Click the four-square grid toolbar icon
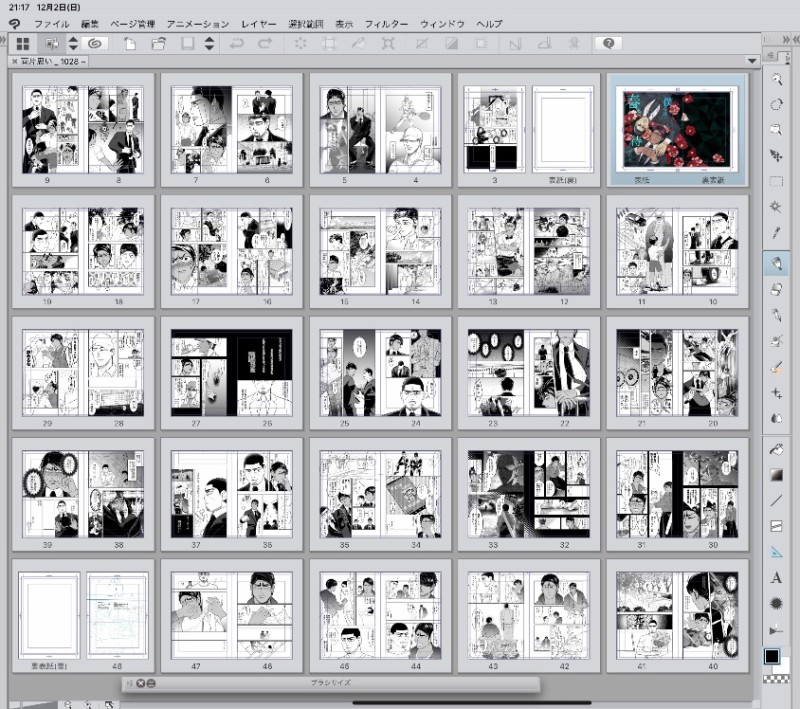The height and width of the screenshot is (709, 800). click(x=23, y=44)
